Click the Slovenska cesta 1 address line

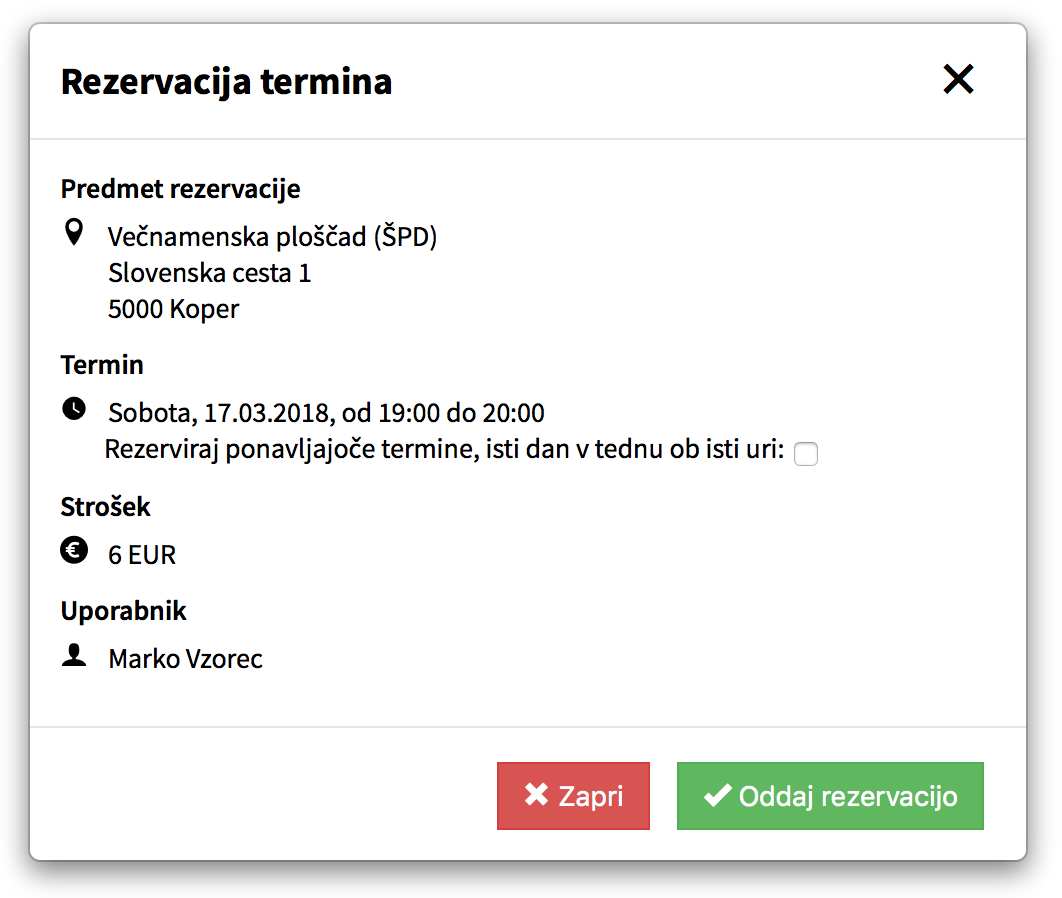(x=210, y=273)
